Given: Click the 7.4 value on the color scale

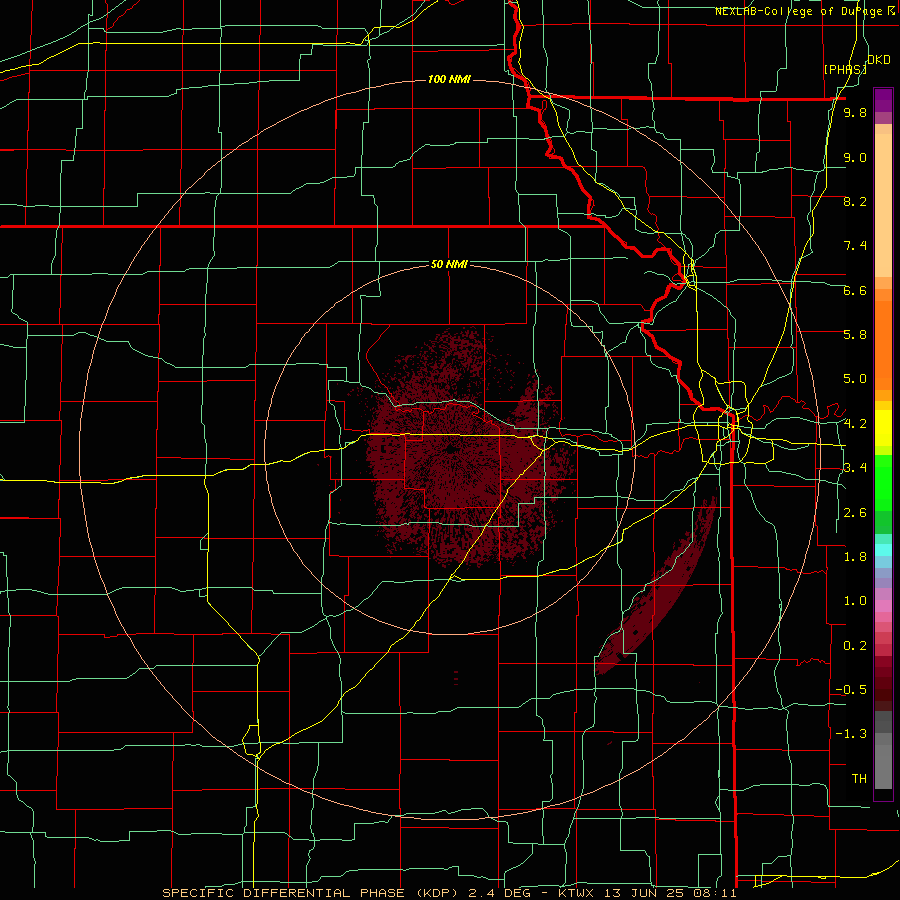Looking at the screenshot, I should pos(855,246).
